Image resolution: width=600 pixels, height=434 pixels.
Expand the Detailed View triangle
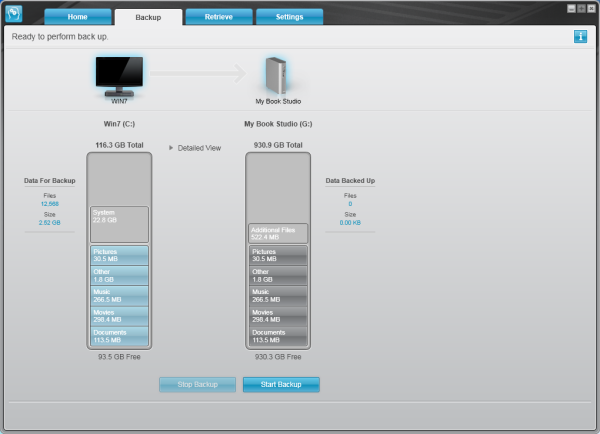click(171, 148)
